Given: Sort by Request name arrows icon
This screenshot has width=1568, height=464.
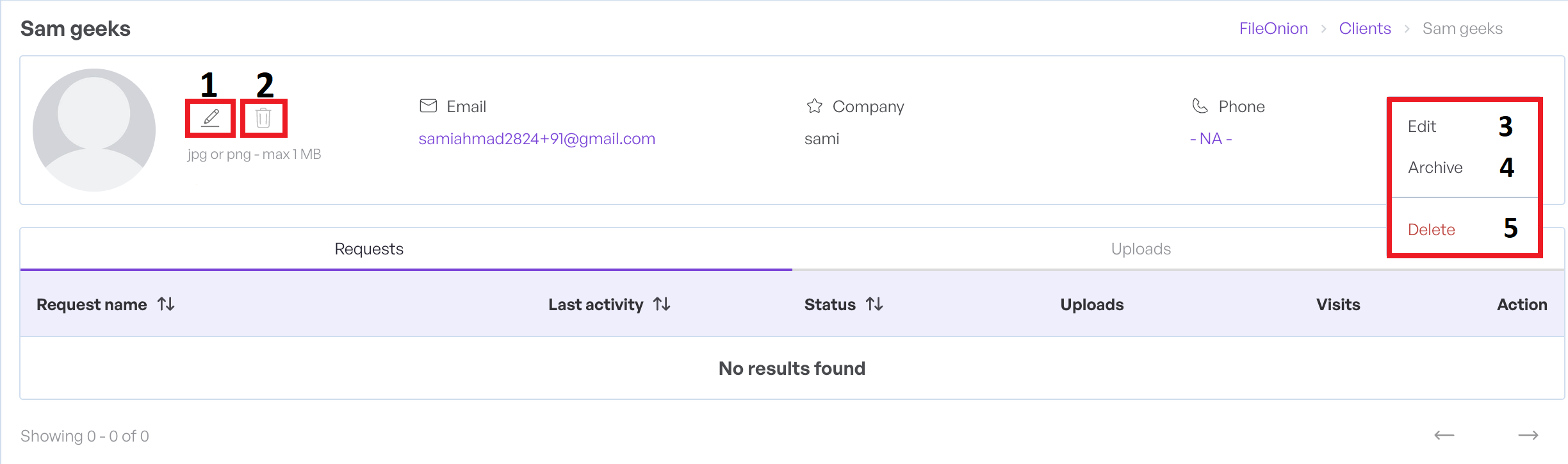Looking at the screenshot, I should click(x=167, y=304).
